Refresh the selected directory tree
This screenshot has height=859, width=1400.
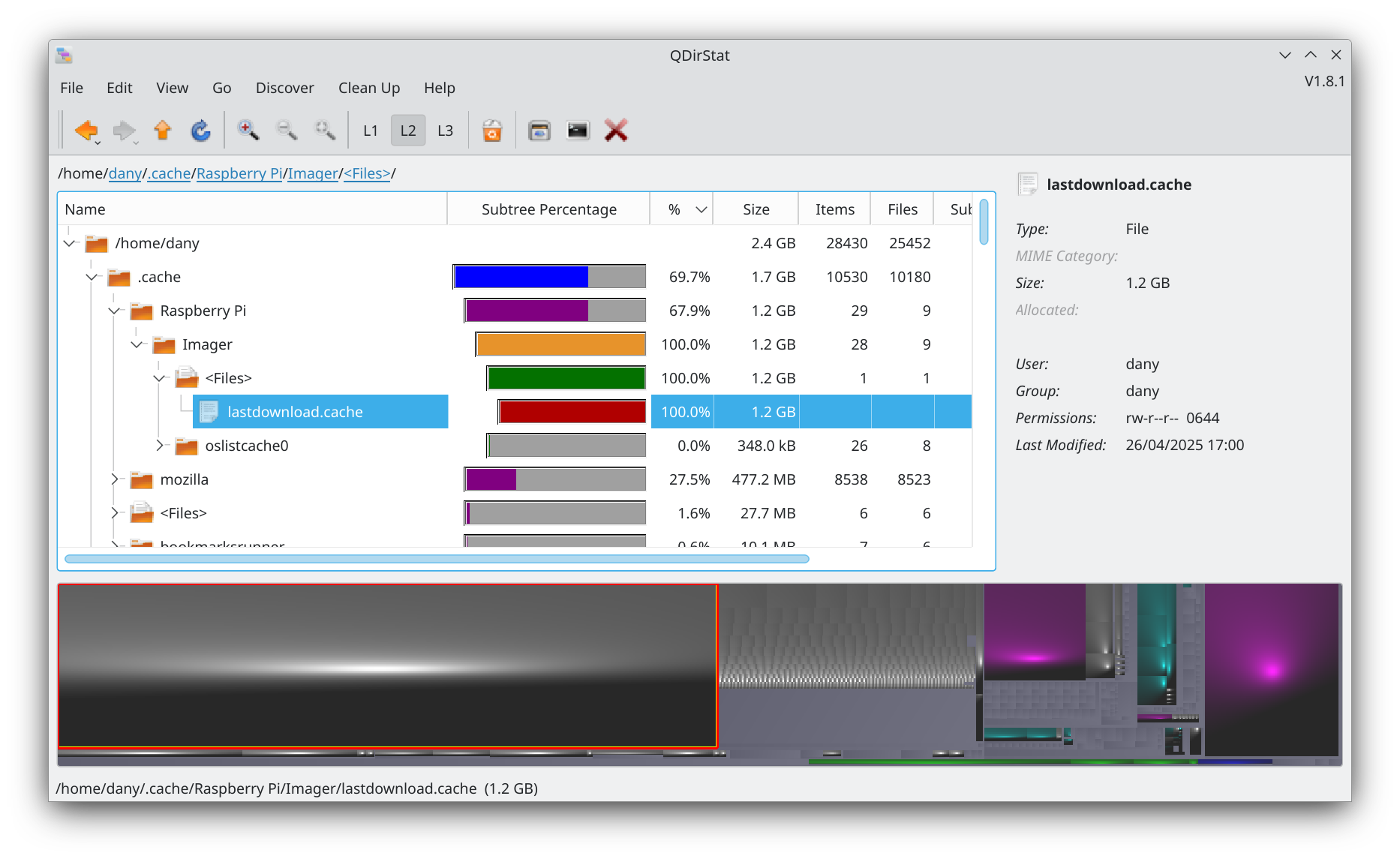coord(200,131)
